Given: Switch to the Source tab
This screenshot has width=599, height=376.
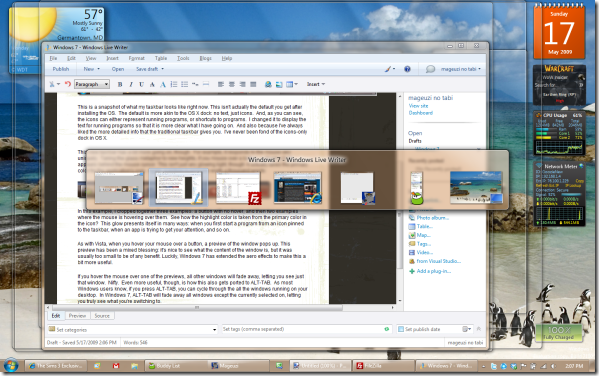Looking at the screenshot, I should click(x=102, y=316).
